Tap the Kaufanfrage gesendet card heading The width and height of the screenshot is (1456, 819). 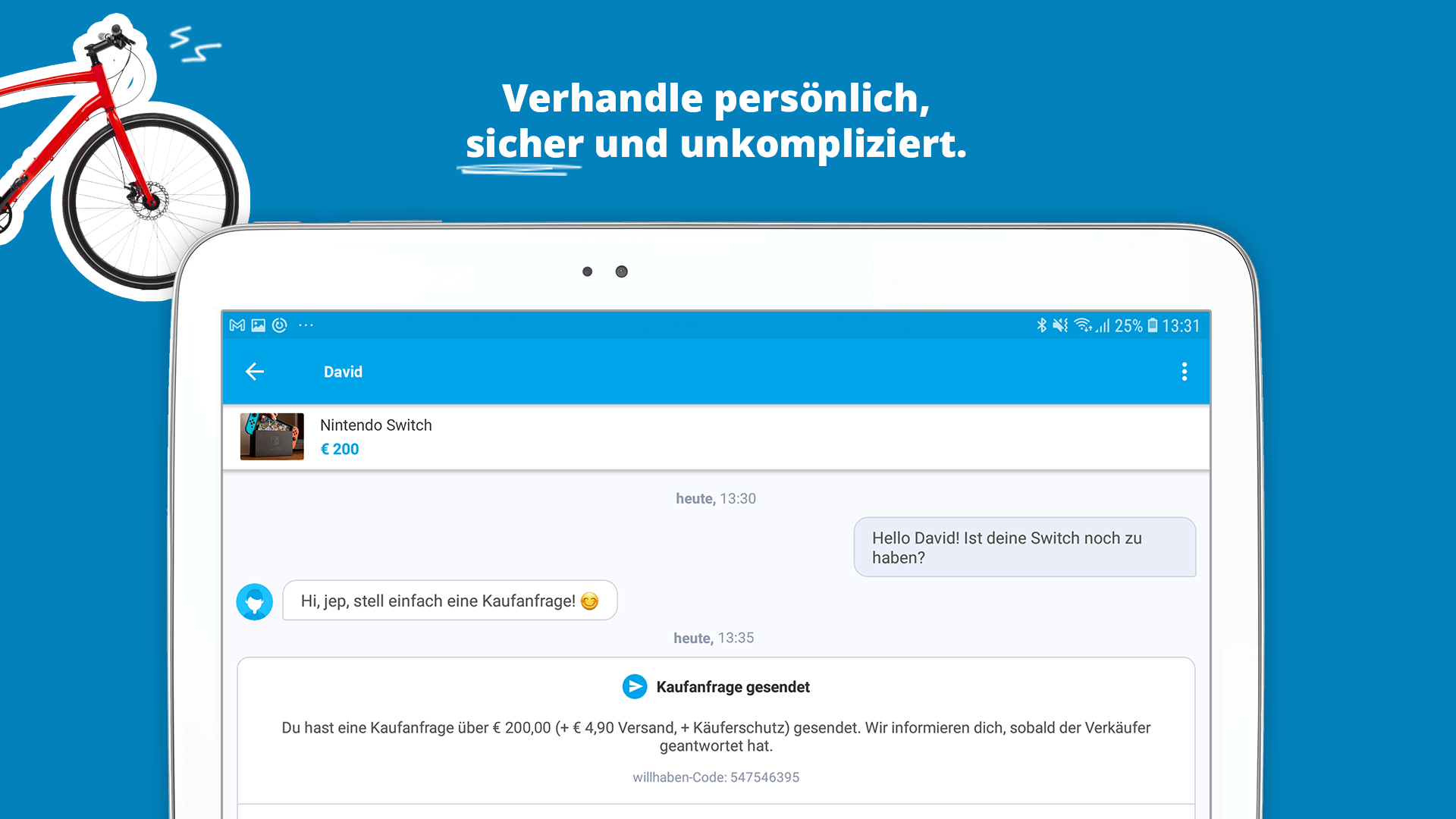coord(733,687)
